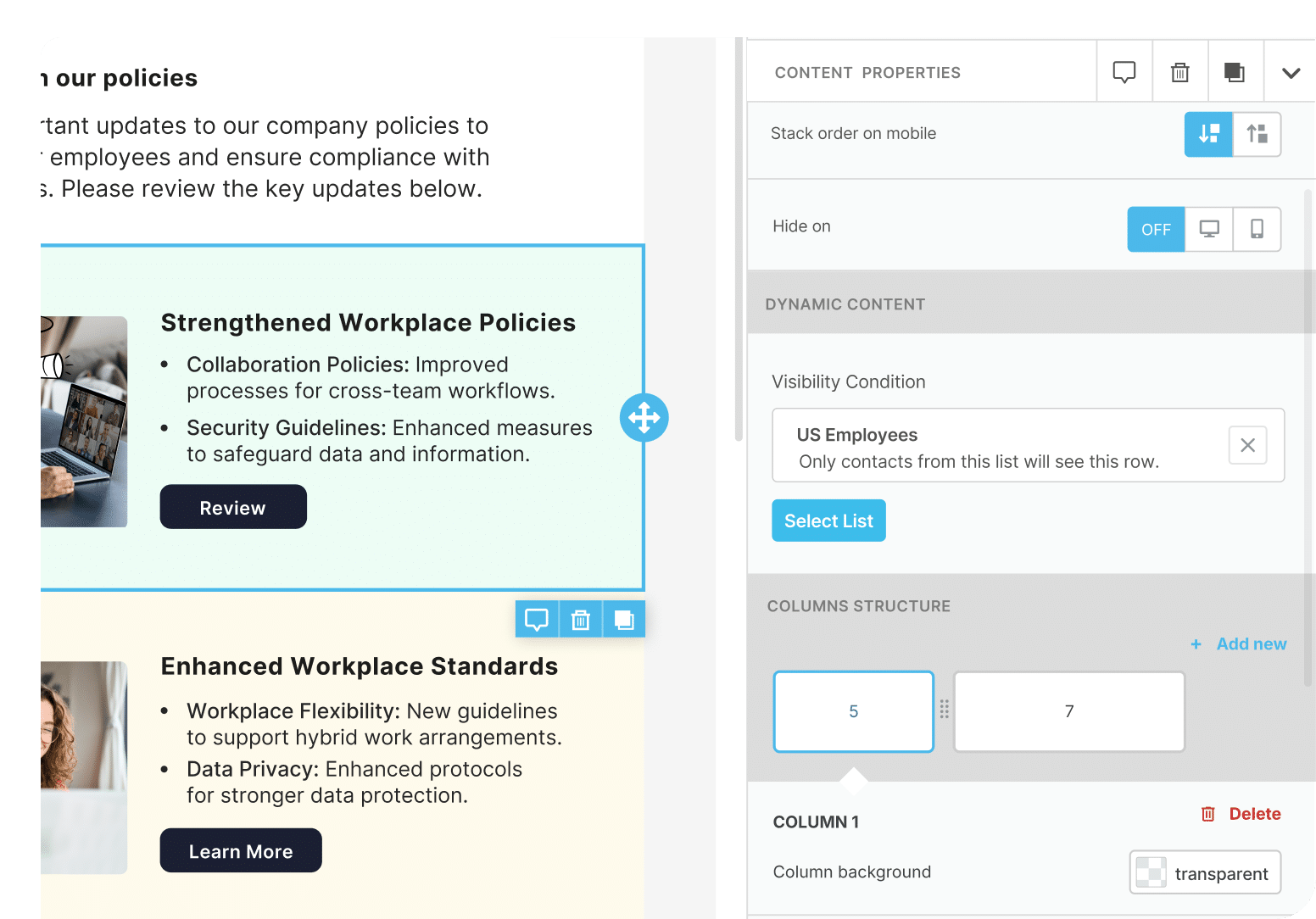Screen dimensions: 1316x919
Task: Click the trash icon in Content Properties header
Action: pos(1179,72)
